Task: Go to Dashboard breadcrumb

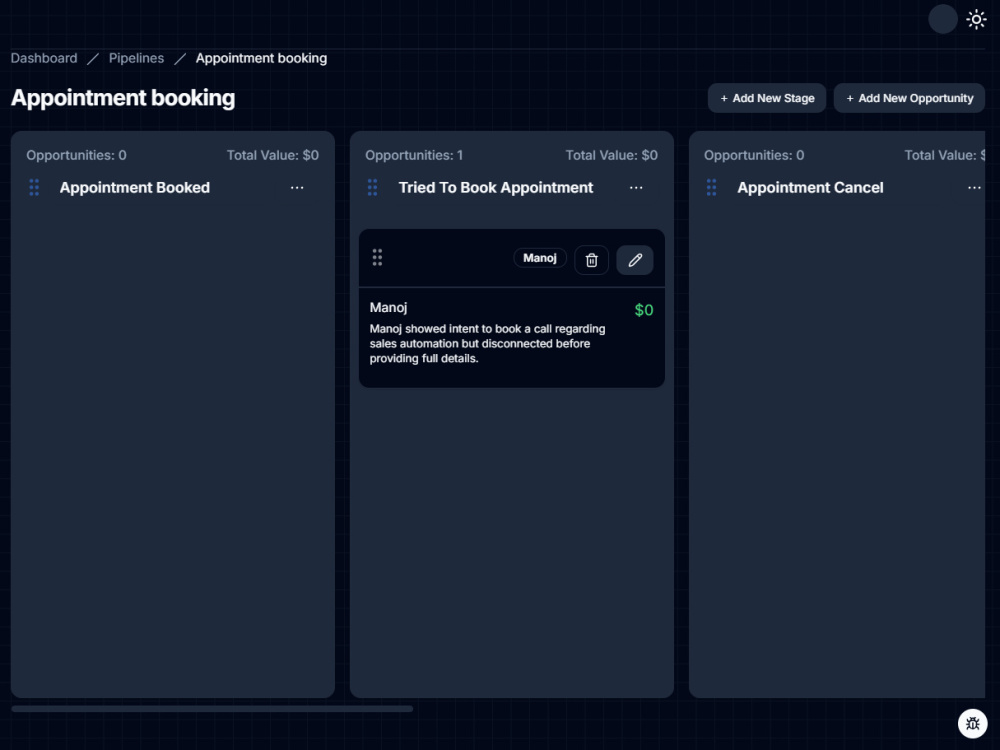Action: tap(44, 58)
